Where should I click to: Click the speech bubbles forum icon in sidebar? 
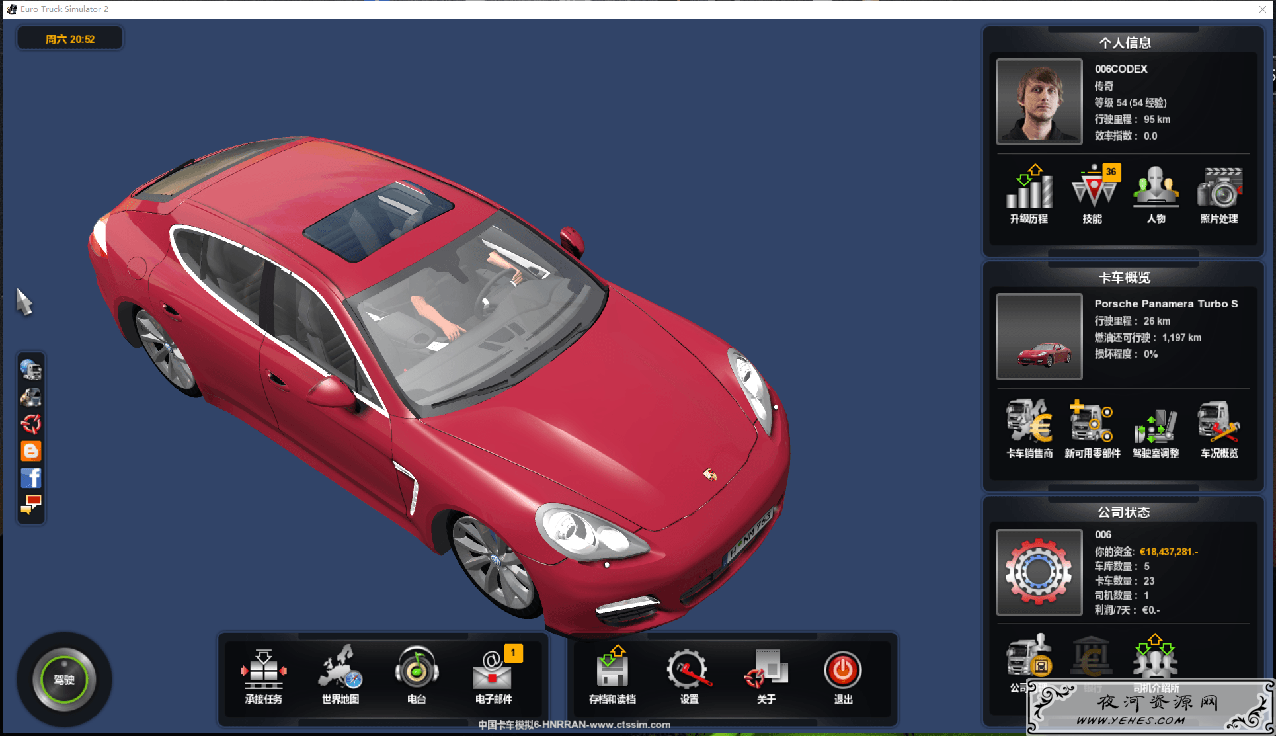click(x=31, y=505)
